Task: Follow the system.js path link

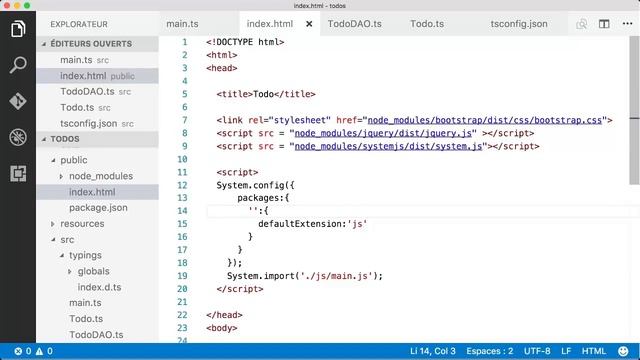Action: tap(388, 146)
